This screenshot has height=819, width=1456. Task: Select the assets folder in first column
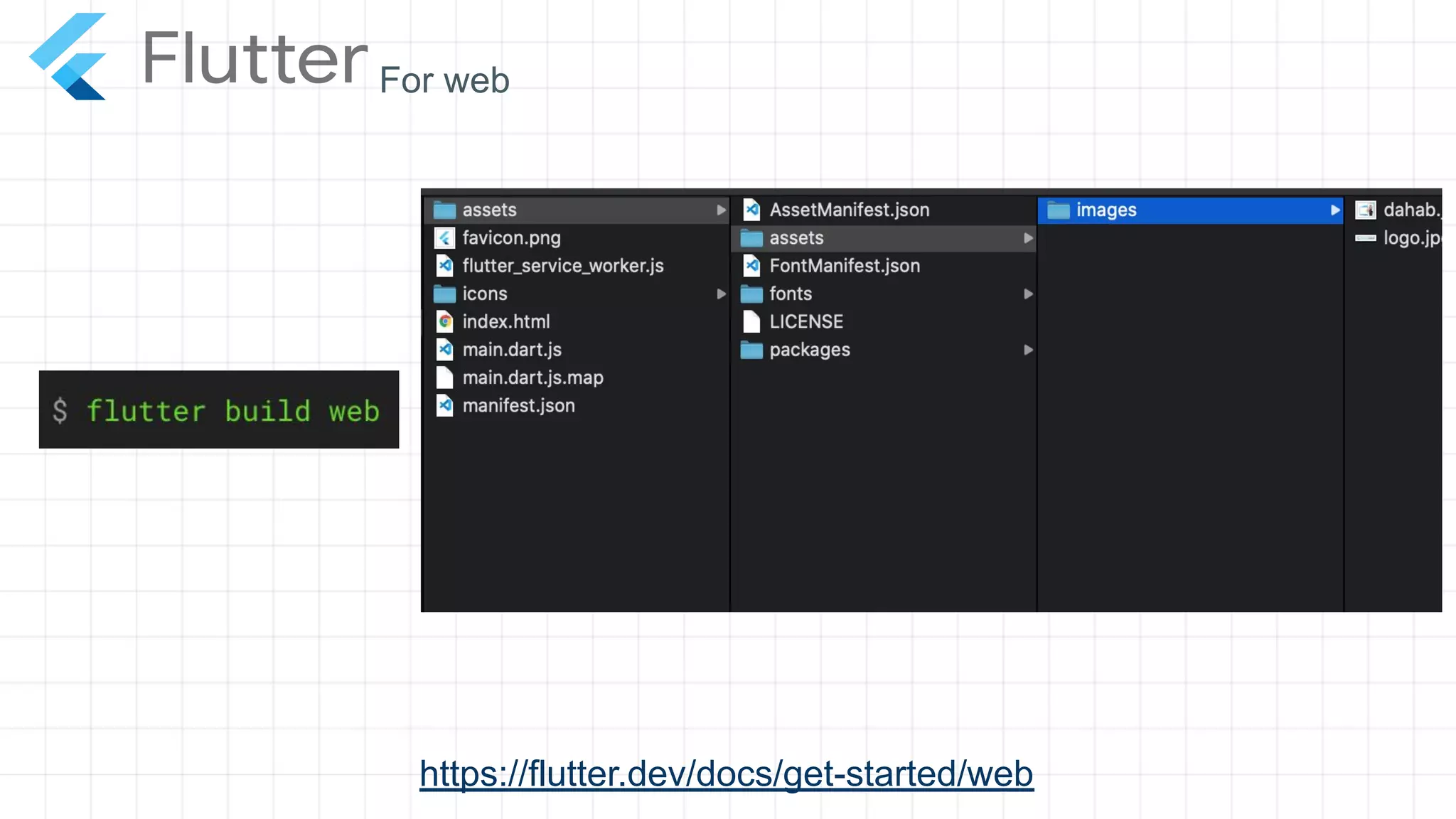[489, 210]
